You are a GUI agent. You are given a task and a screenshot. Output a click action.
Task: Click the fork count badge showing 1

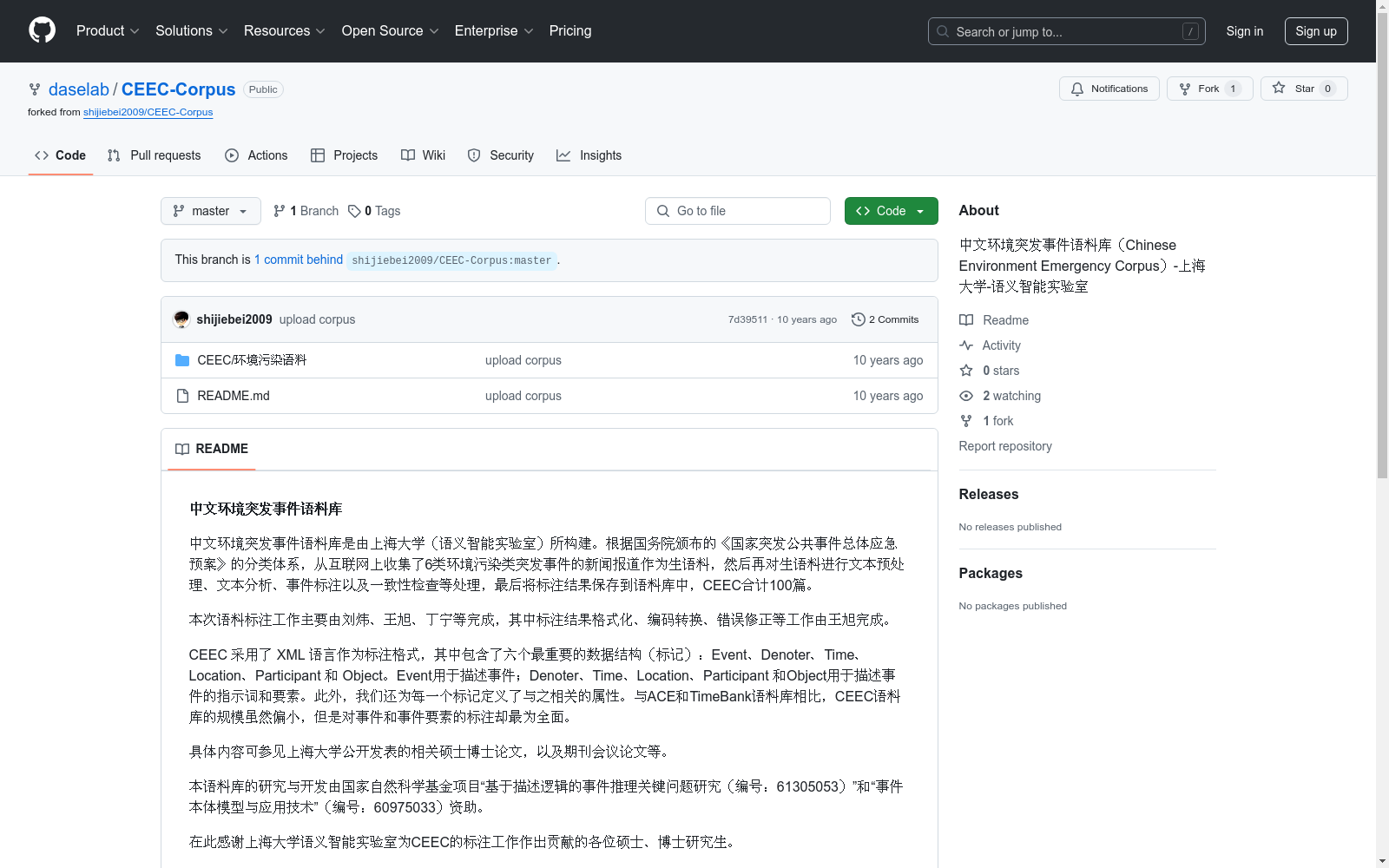[1233, 89]
